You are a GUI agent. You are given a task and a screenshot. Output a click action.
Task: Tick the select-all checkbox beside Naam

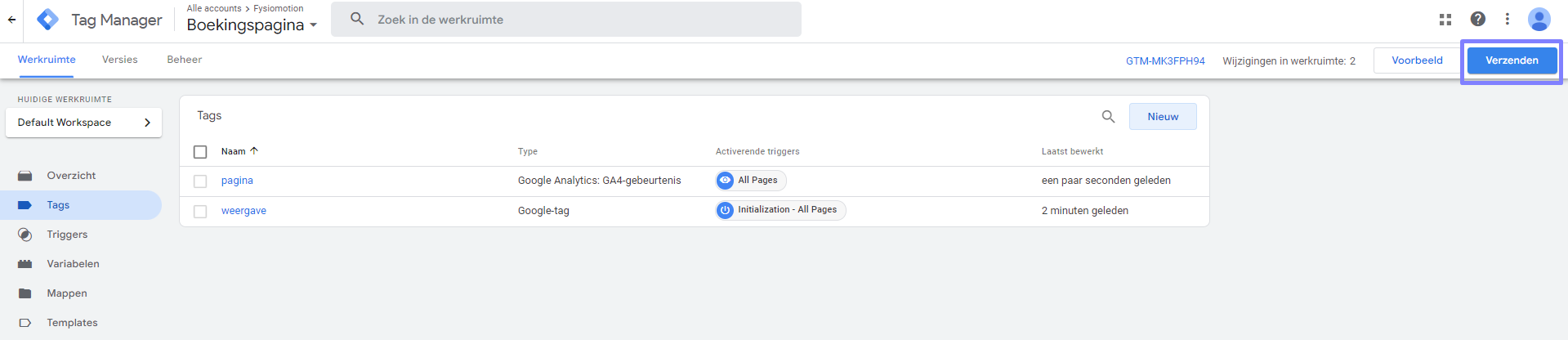(x=200, y=152)
